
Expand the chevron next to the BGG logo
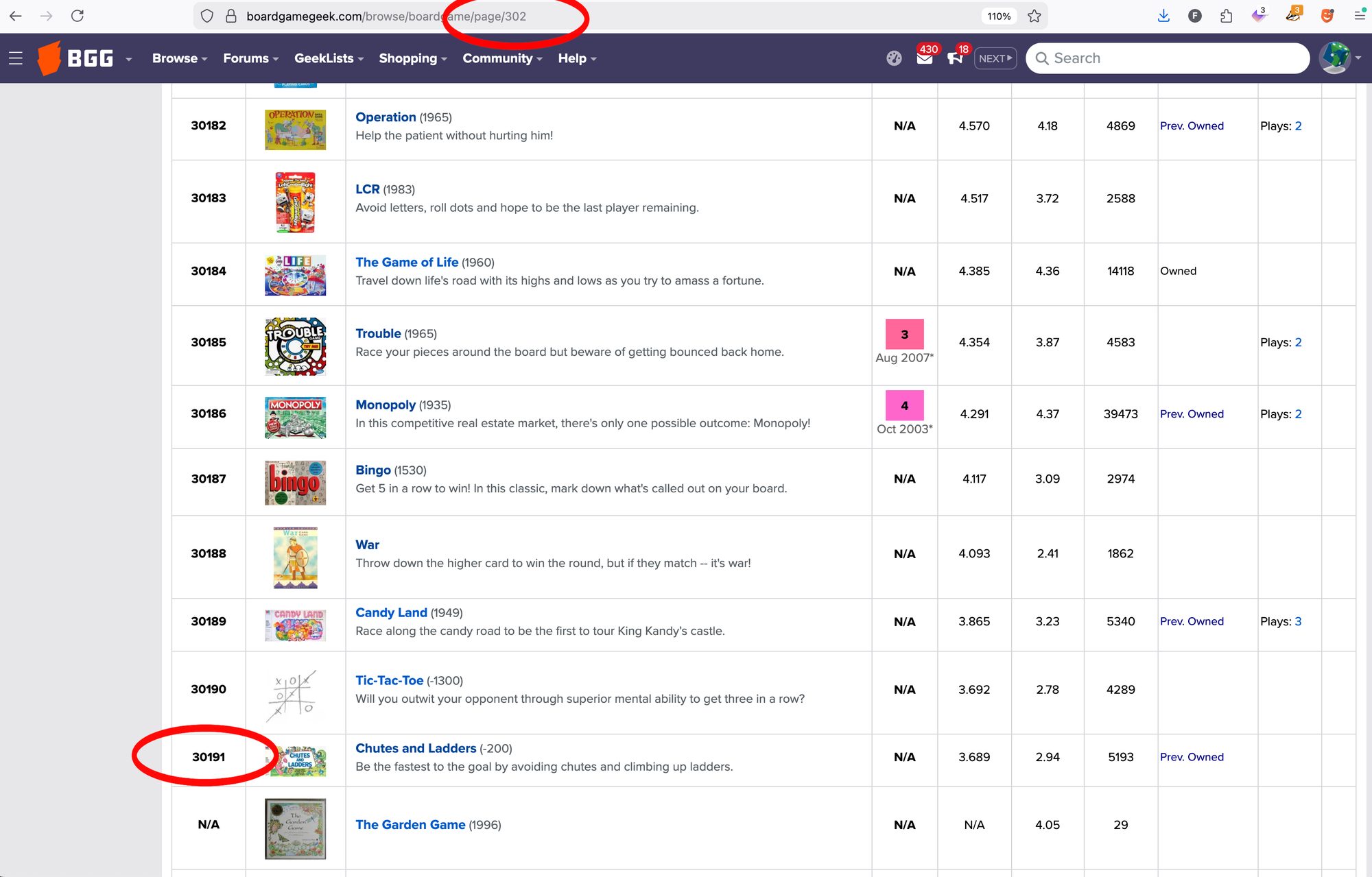pyautogui.click(x=128, y=60)
